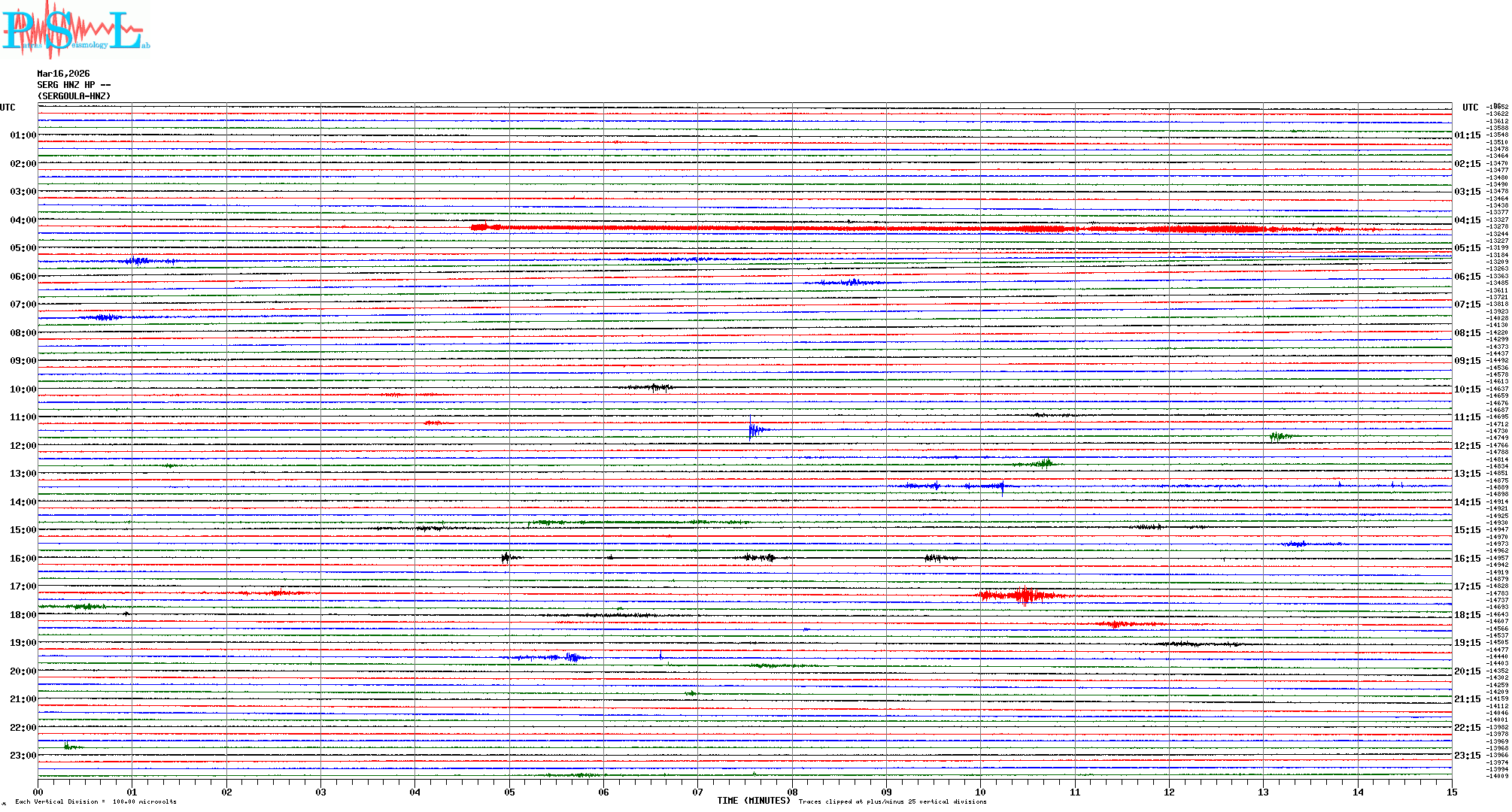Image resolution: width=1512 pixels, height=812 pixels.
Task: Click the 20:15 label on right side
Action: (x=1467, y=671)
